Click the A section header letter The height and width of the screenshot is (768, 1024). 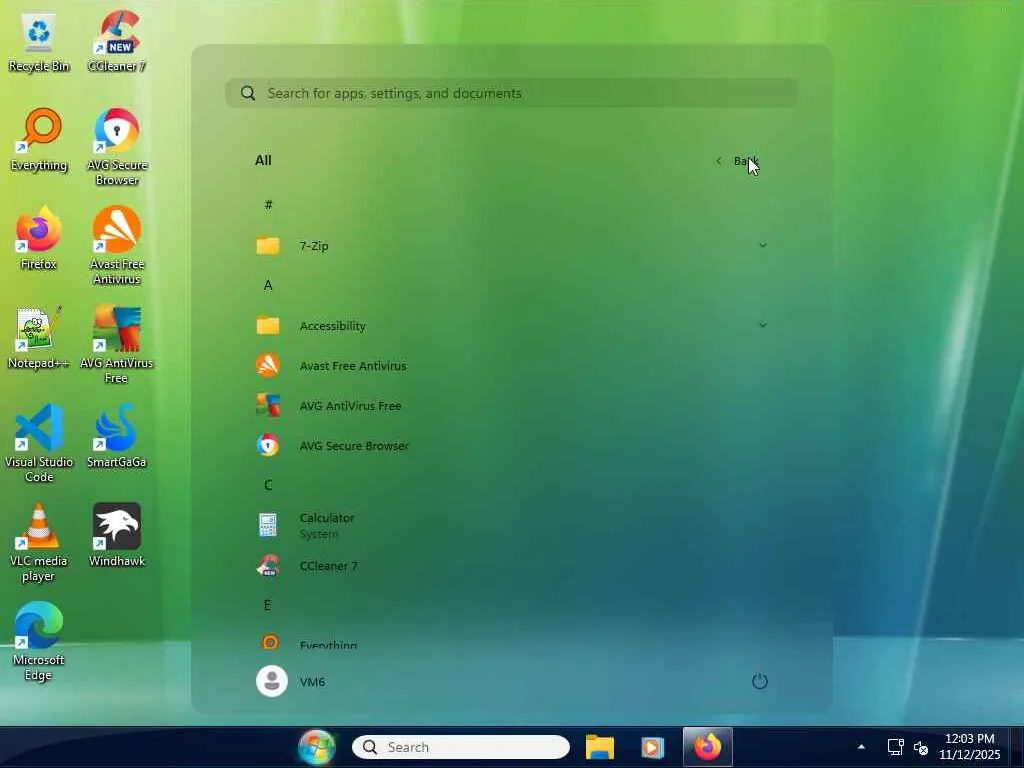268,285
